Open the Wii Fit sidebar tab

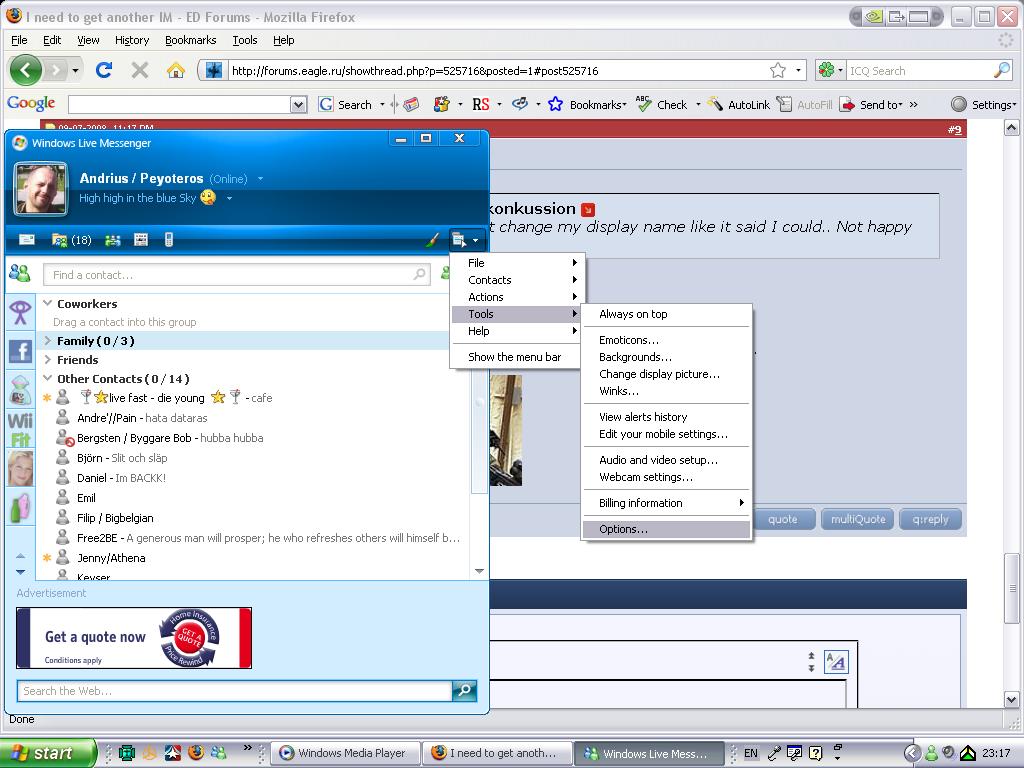20,428
